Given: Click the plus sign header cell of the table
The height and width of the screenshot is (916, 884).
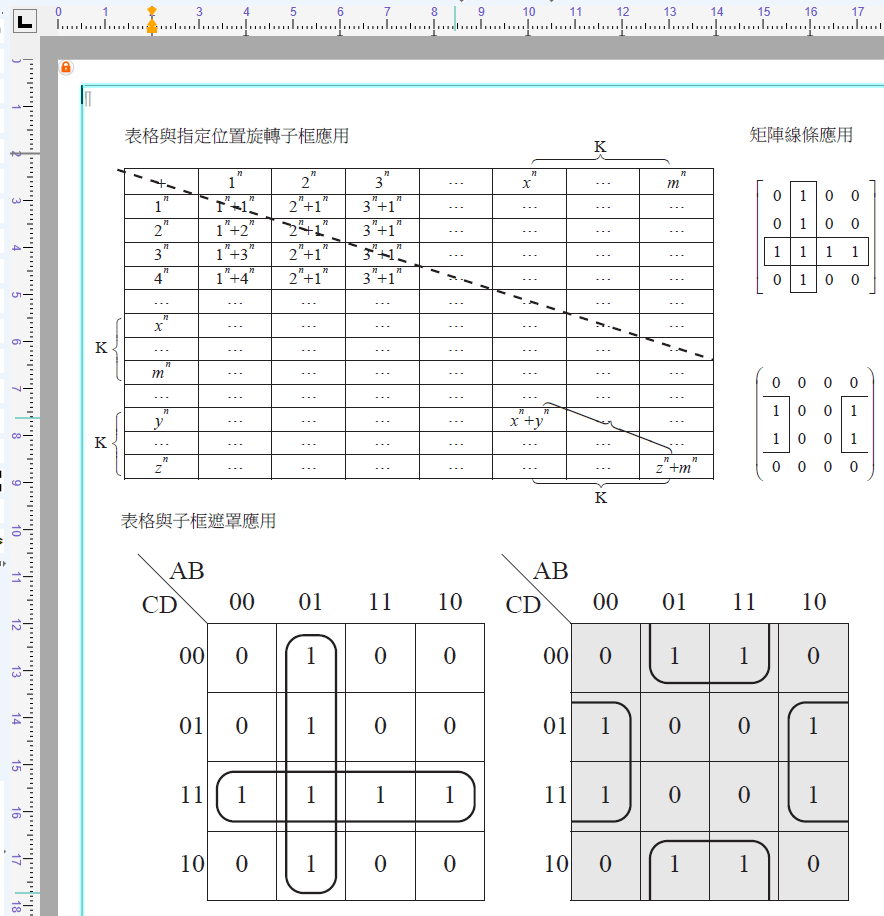Looking at the screenshot, I should click(x=161, y=182).
